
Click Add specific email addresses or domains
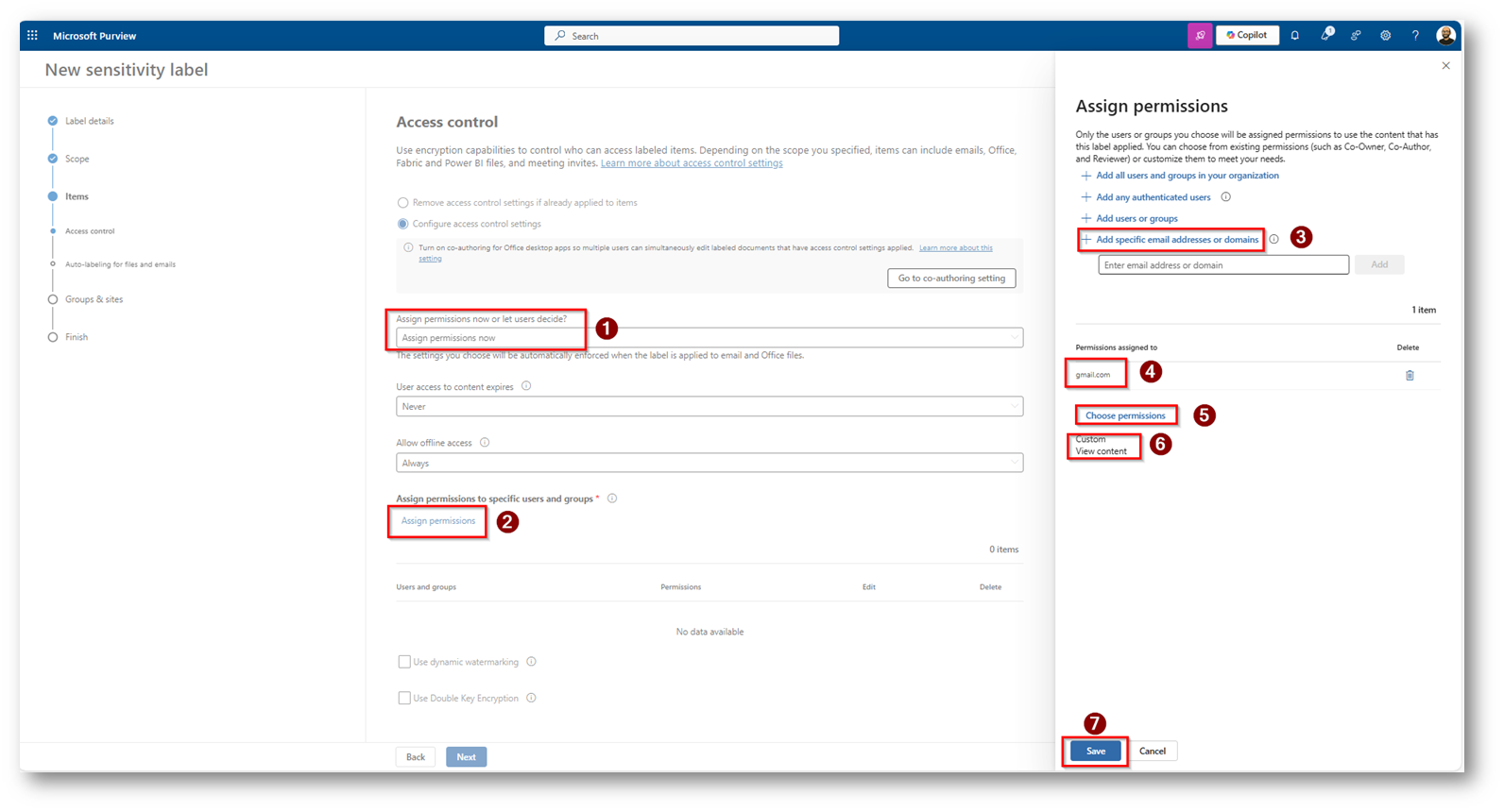(x=1177, y=240)
